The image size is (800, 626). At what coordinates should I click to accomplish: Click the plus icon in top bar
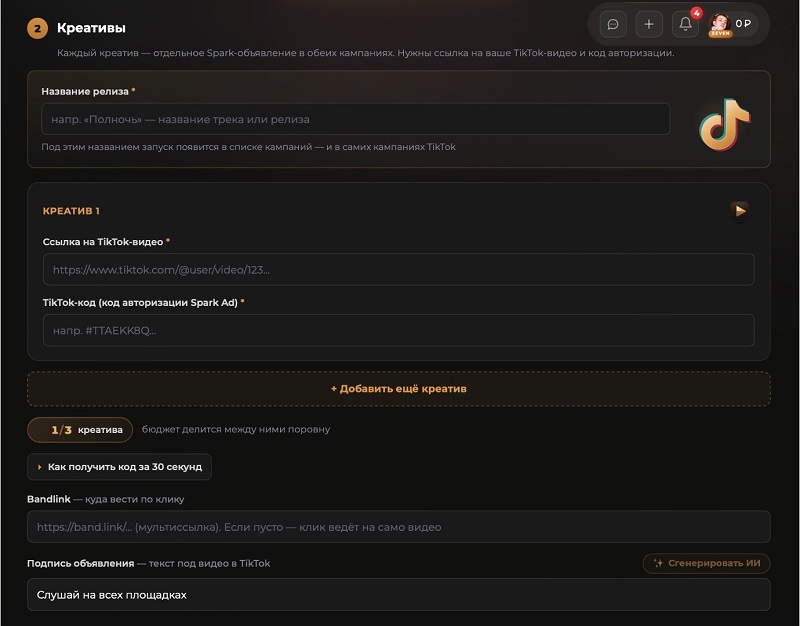[x=649, y=24]
